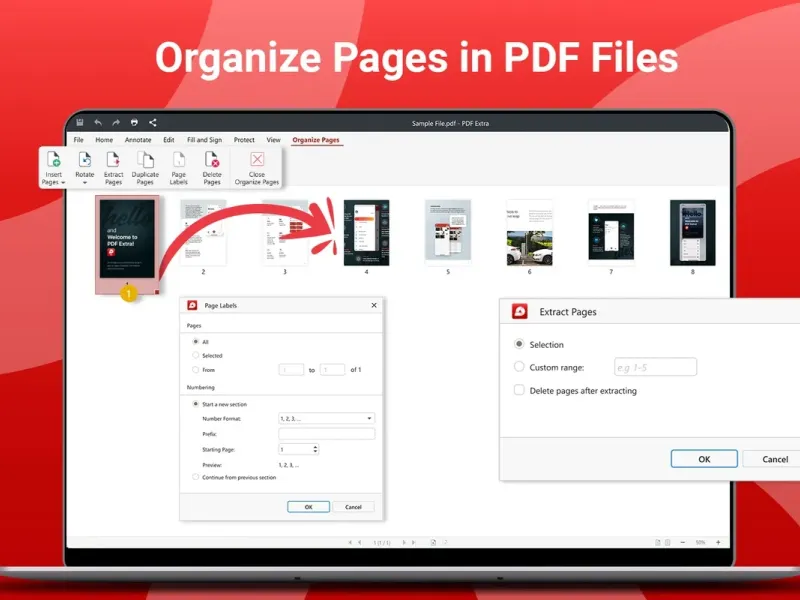Screen dimensions: 800x600
Task: Open the Page Labels tool
Action: click(x=179, y=168)
